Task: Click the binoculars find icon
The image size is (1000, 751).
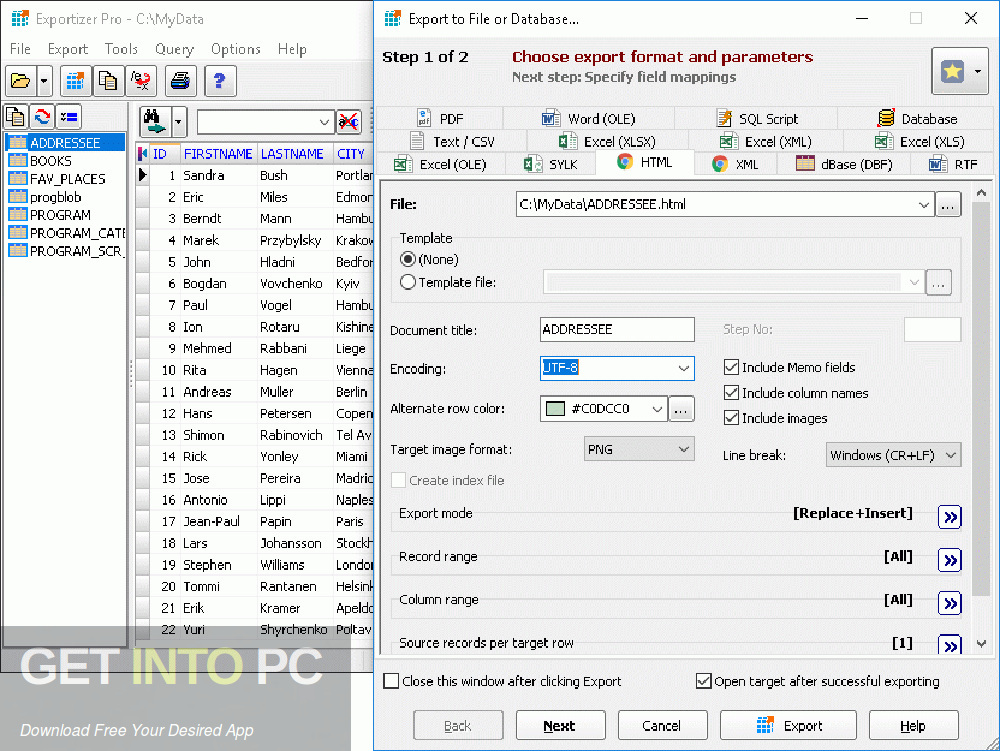Action: pos(154,121)
